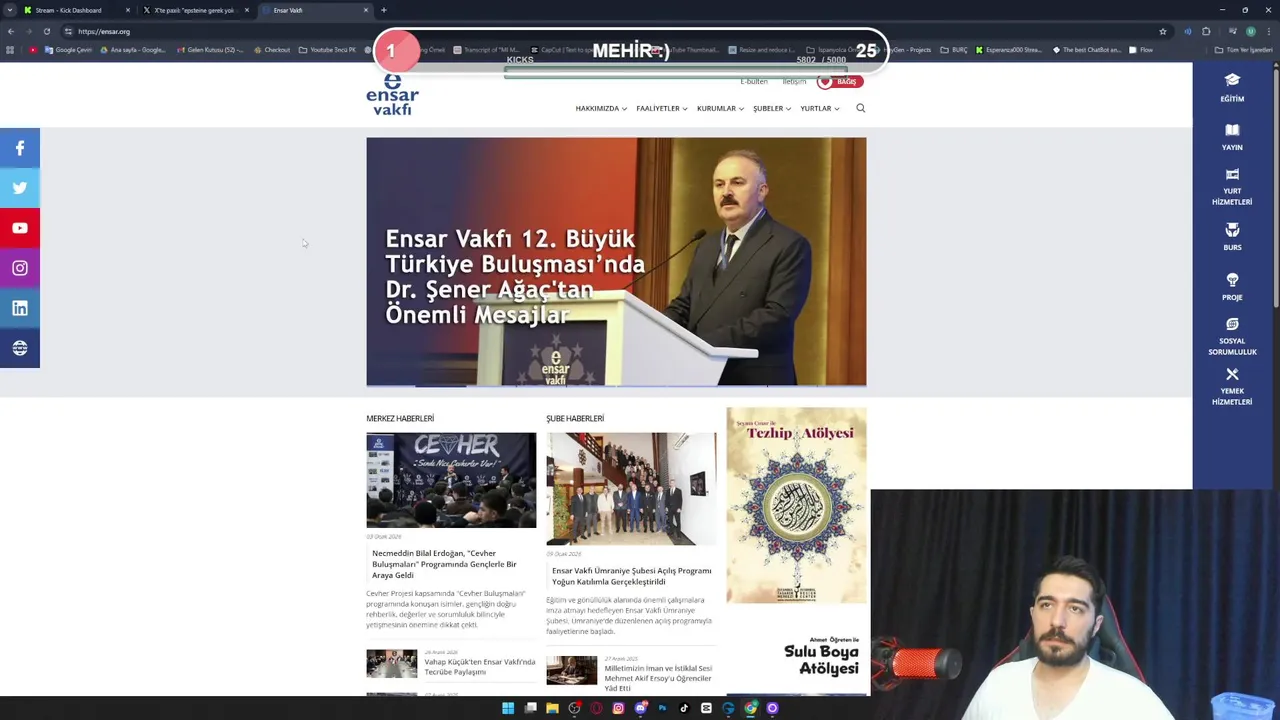This screenshot has width=1280, height=720.
Task: Open the Checkout bookmark
Action: [272, 49]
